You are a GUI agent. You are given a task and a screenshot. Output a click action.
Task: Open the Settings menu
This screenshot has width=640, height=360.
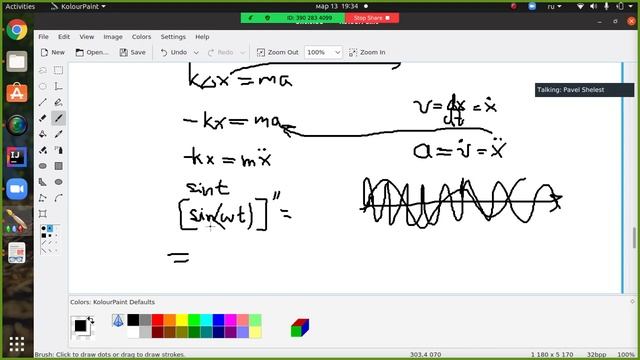click(173, 37)
